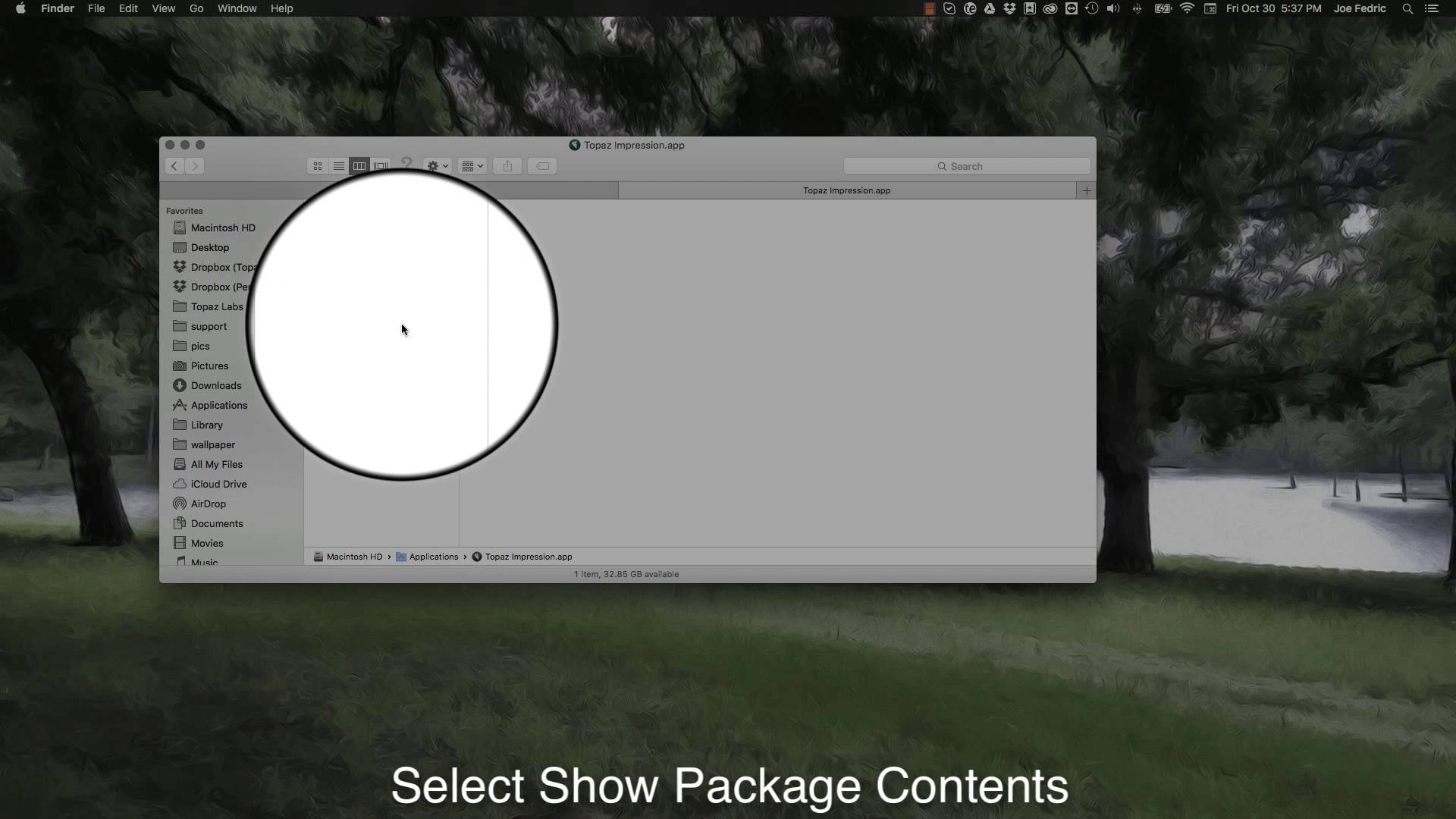Switch to icon view in Finder toolbar
1456x819 pixels.
coord(318,166)
